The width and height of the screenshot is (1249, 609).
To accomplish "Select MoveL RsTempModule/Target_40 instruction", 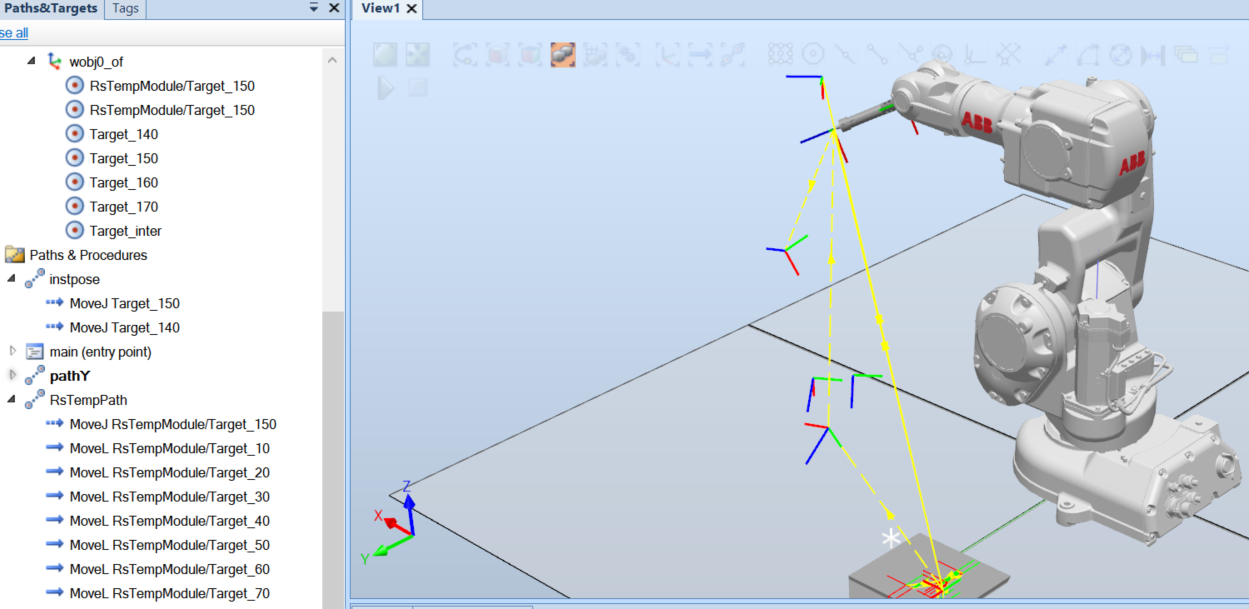I will 169,521.
